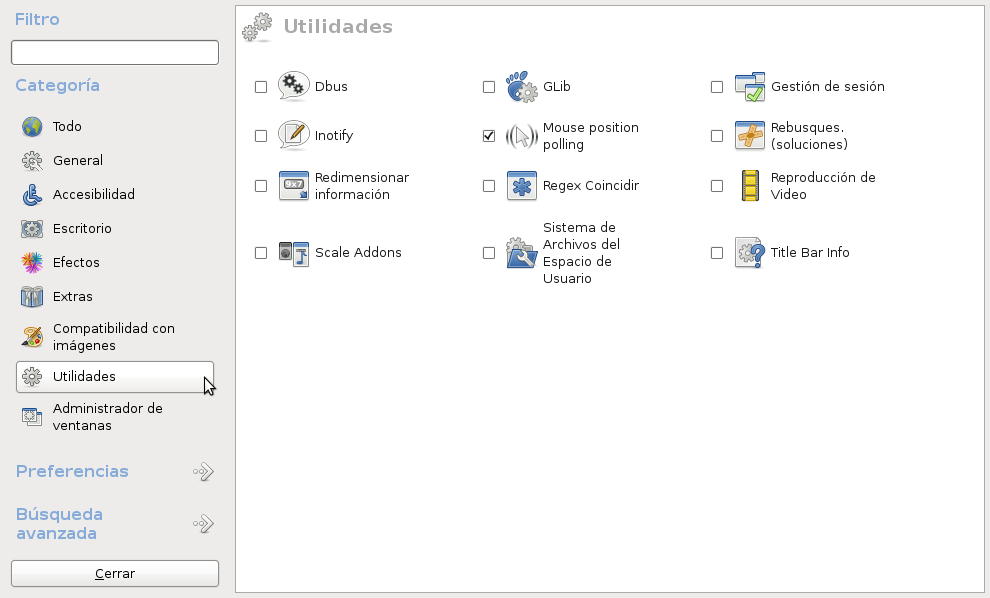990x598 pixels.
Task: Click the Gestión de sesión icon
Action: coord(749,87)
